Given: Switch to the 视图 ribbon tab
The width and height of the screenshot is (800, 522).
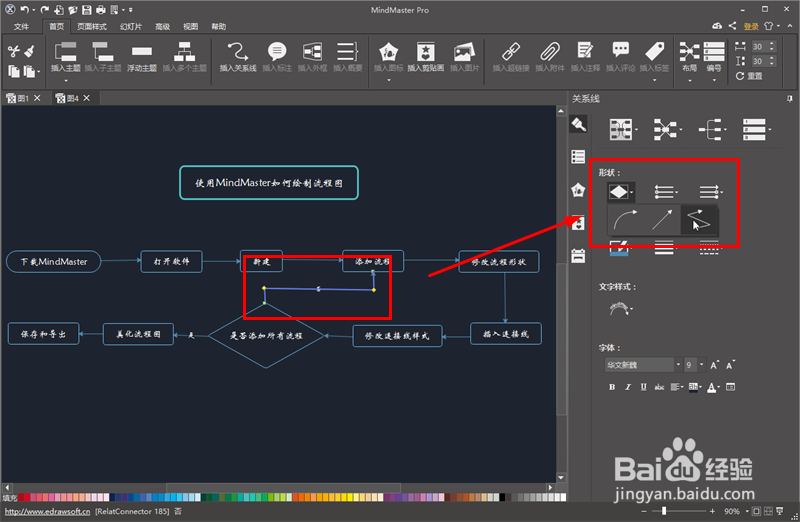Looking at the screenshot, I should click(x=190, y=26).
